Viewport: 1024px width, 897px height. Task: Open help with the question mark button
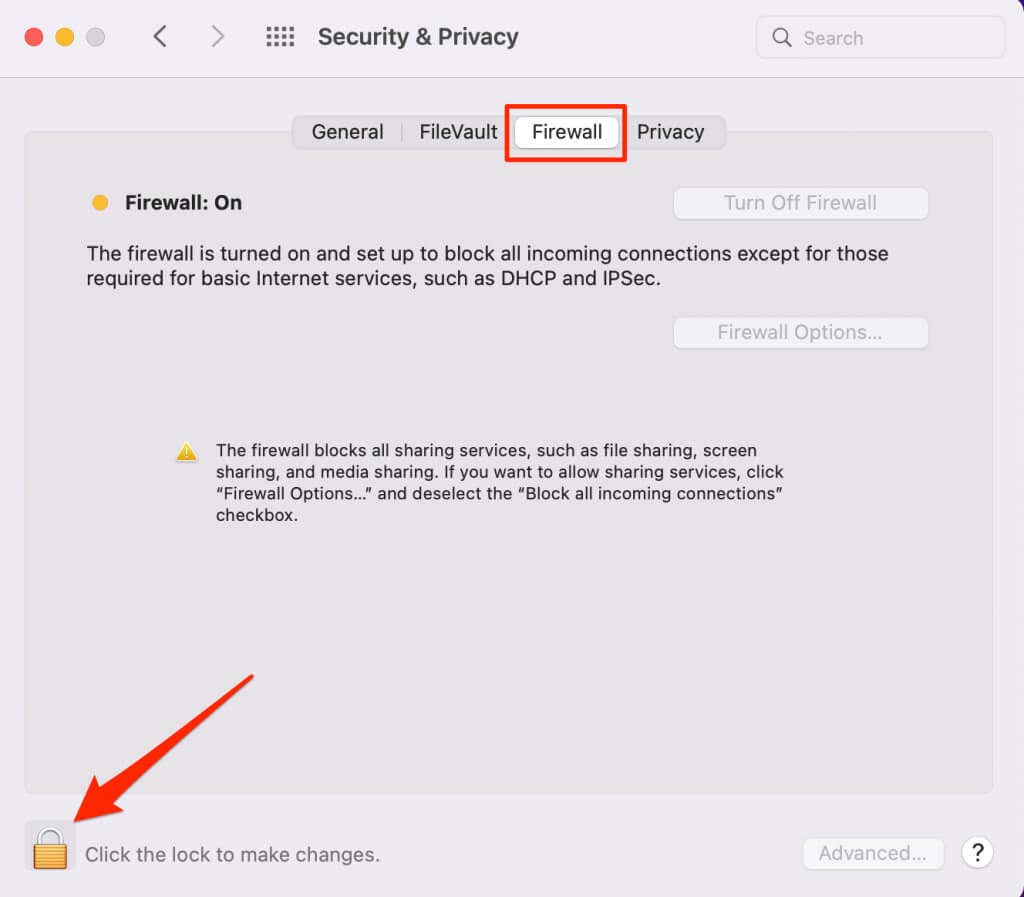977,853
